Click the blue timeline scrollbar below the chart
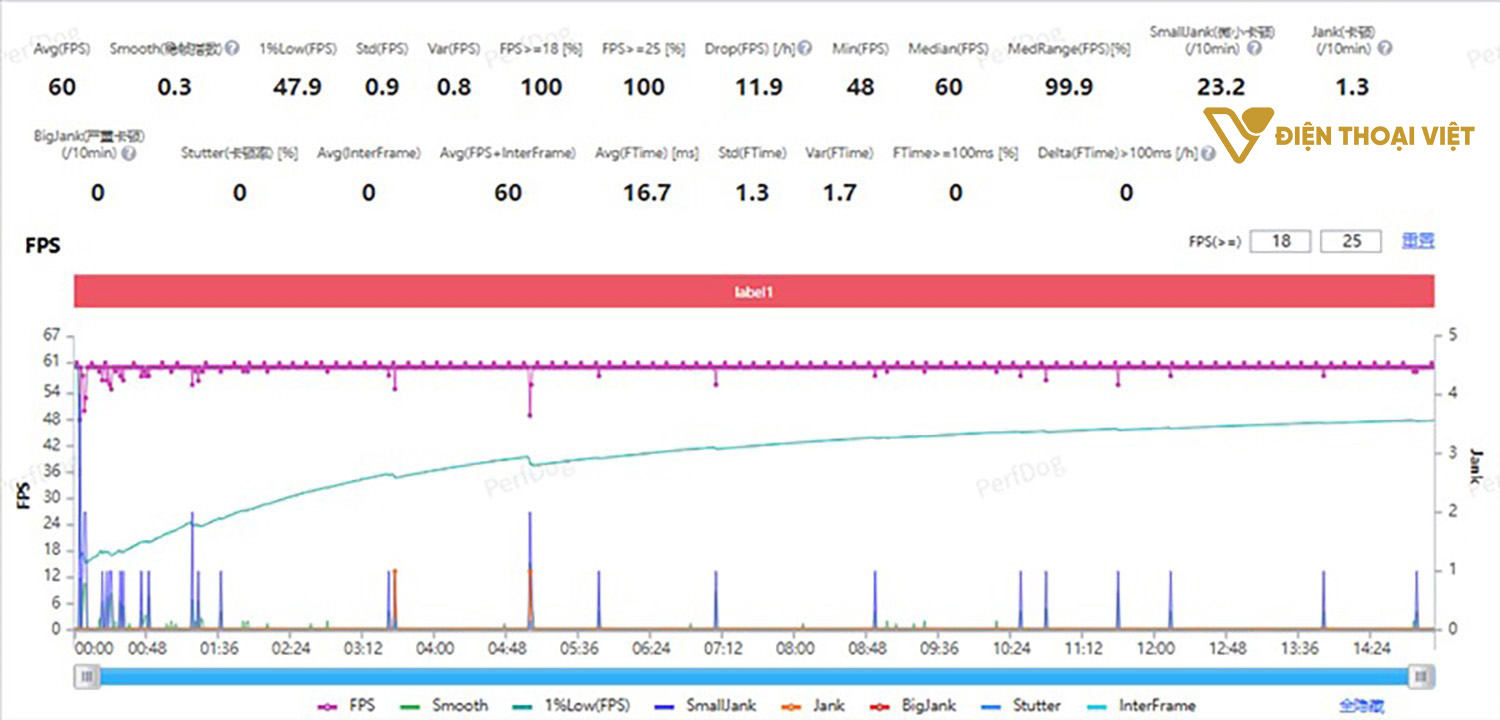 pyautogui.click(x=750, y=677)
